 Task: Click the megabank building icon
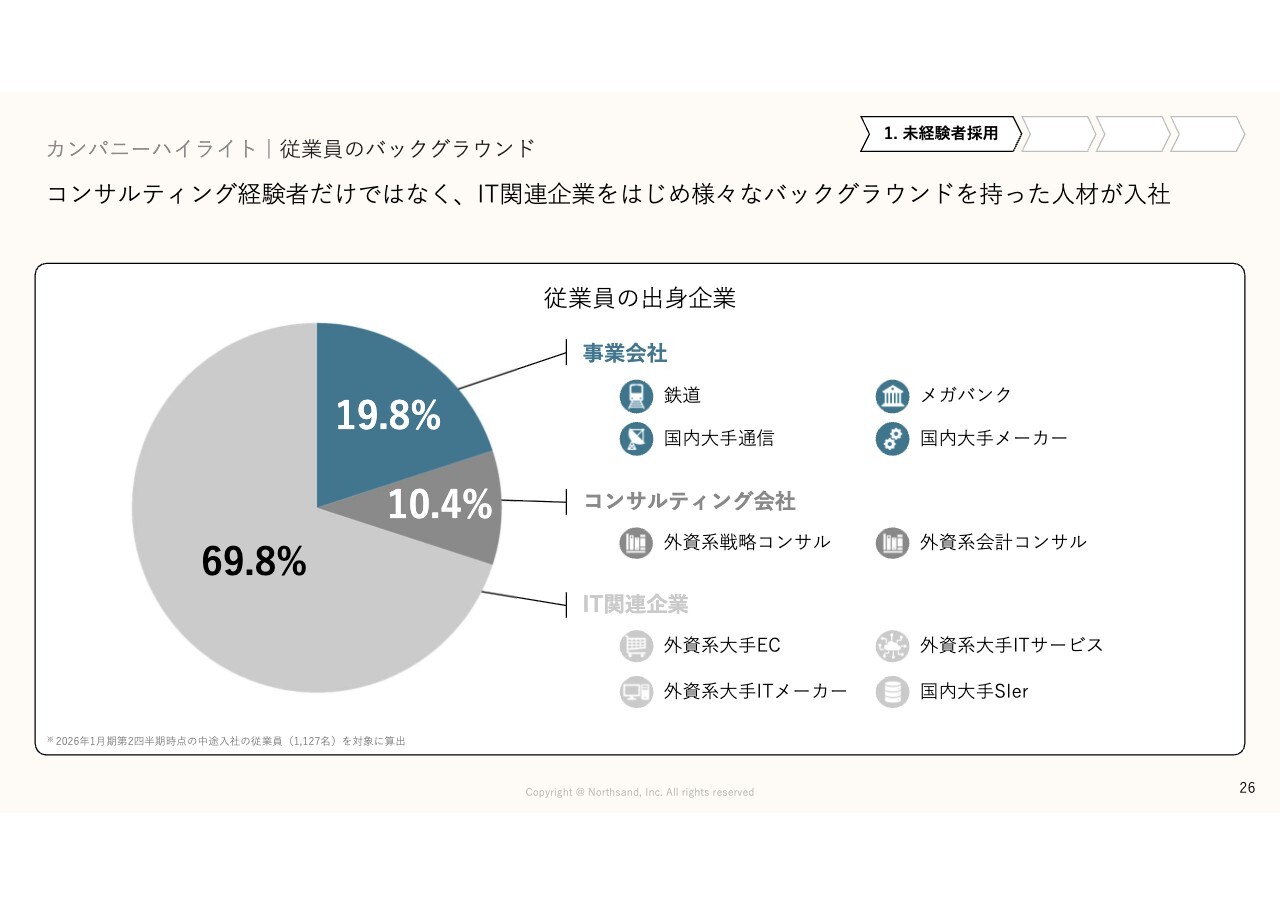tap(892, 396)
